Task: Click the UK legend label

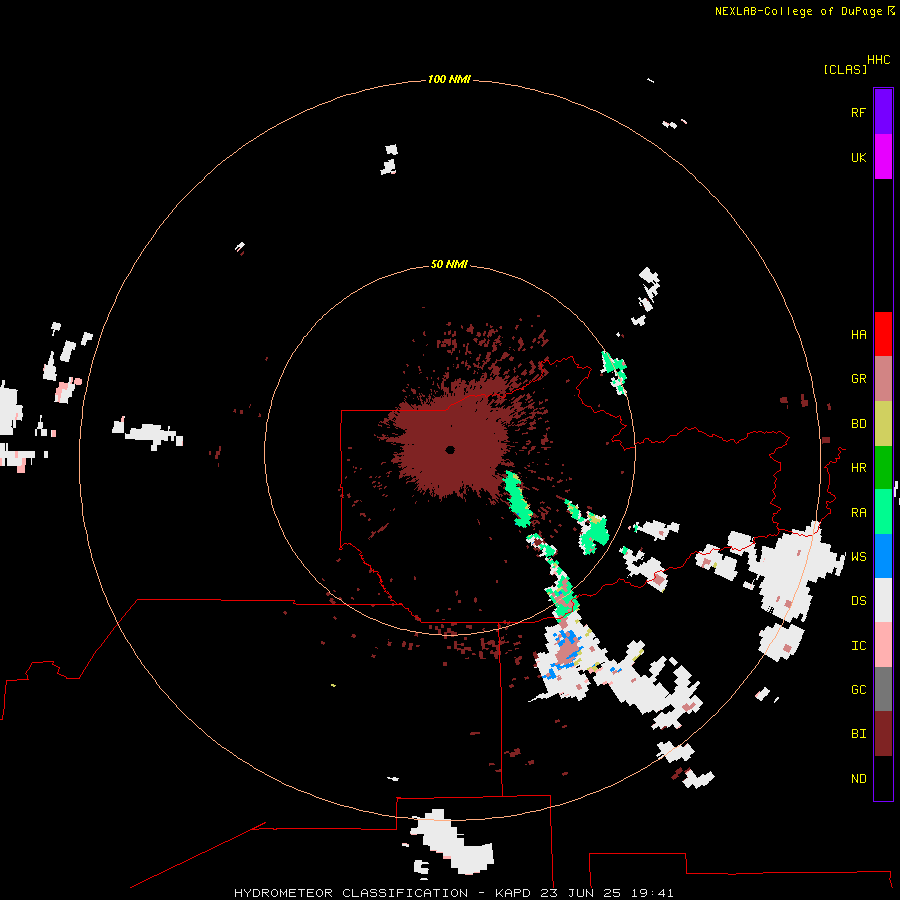Action: 858,158
